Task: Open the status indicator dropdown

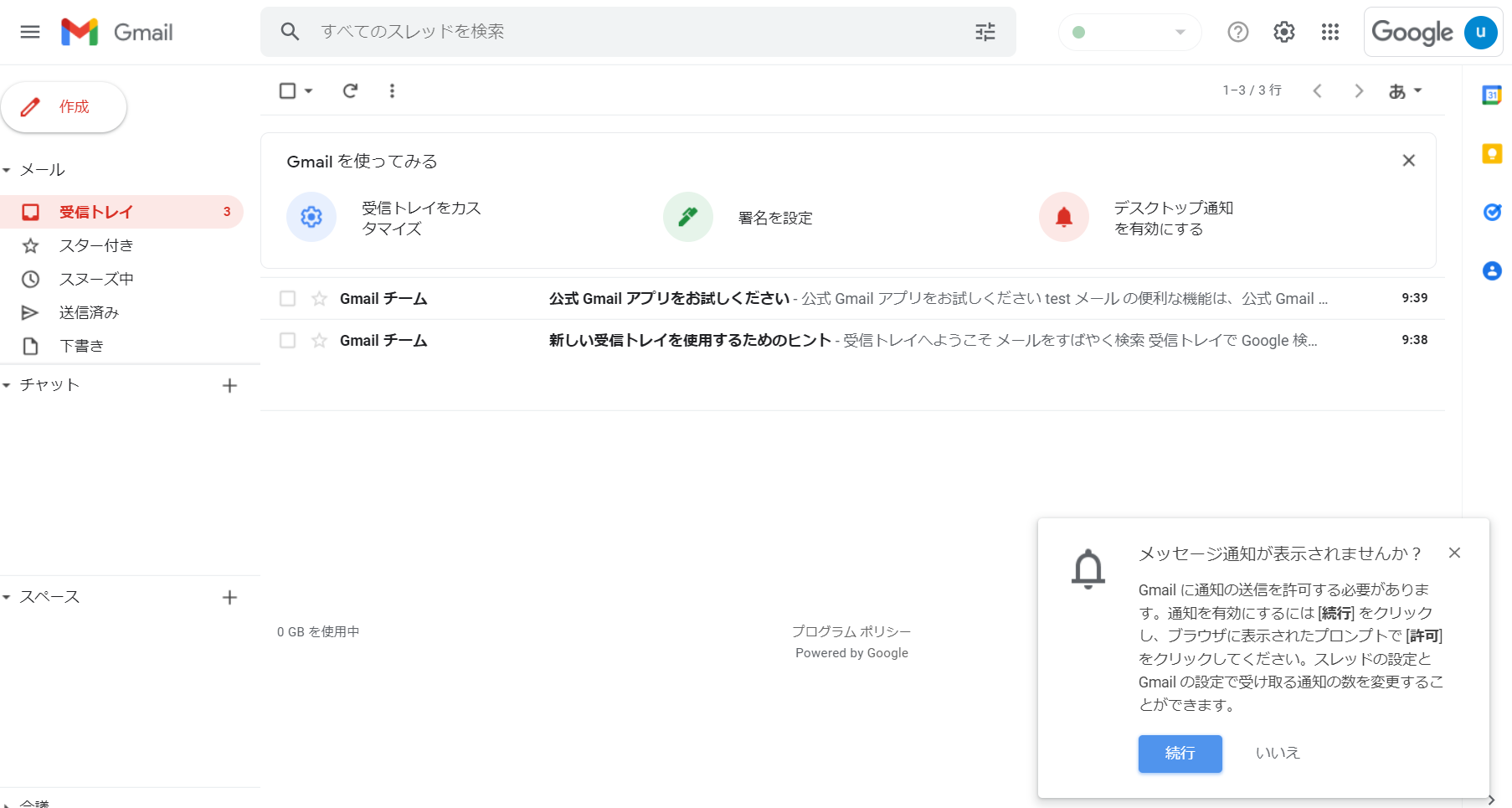Action: tap(1129, 32)
